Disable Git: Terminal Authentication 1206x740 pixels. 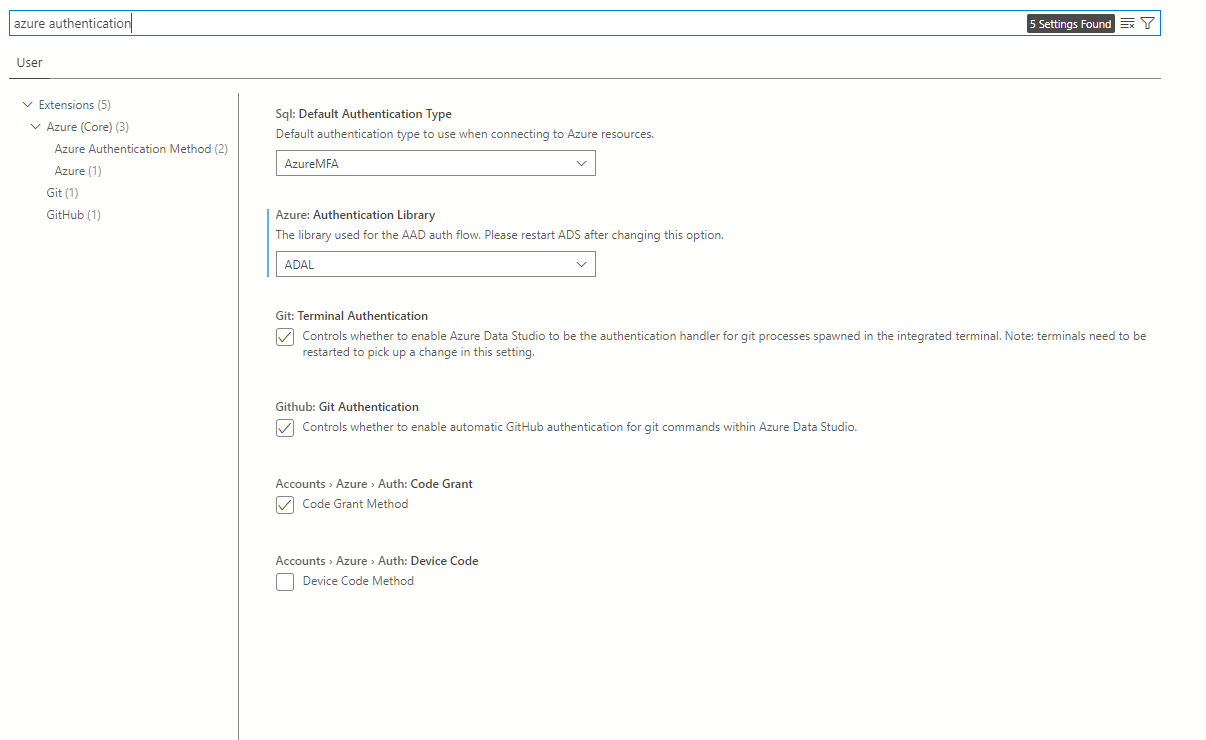[285, 337]
